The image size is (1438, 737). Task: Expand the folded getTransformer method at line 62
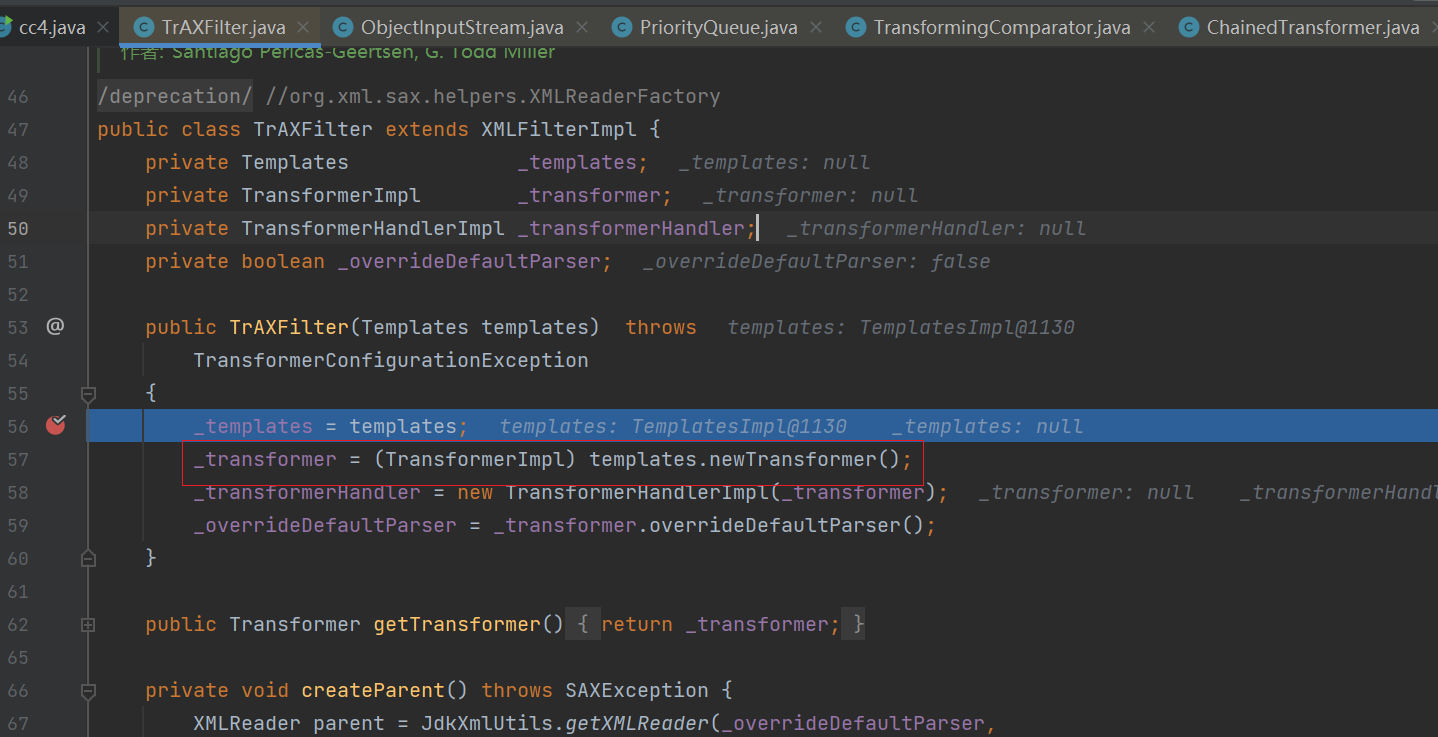click(88, 624)
